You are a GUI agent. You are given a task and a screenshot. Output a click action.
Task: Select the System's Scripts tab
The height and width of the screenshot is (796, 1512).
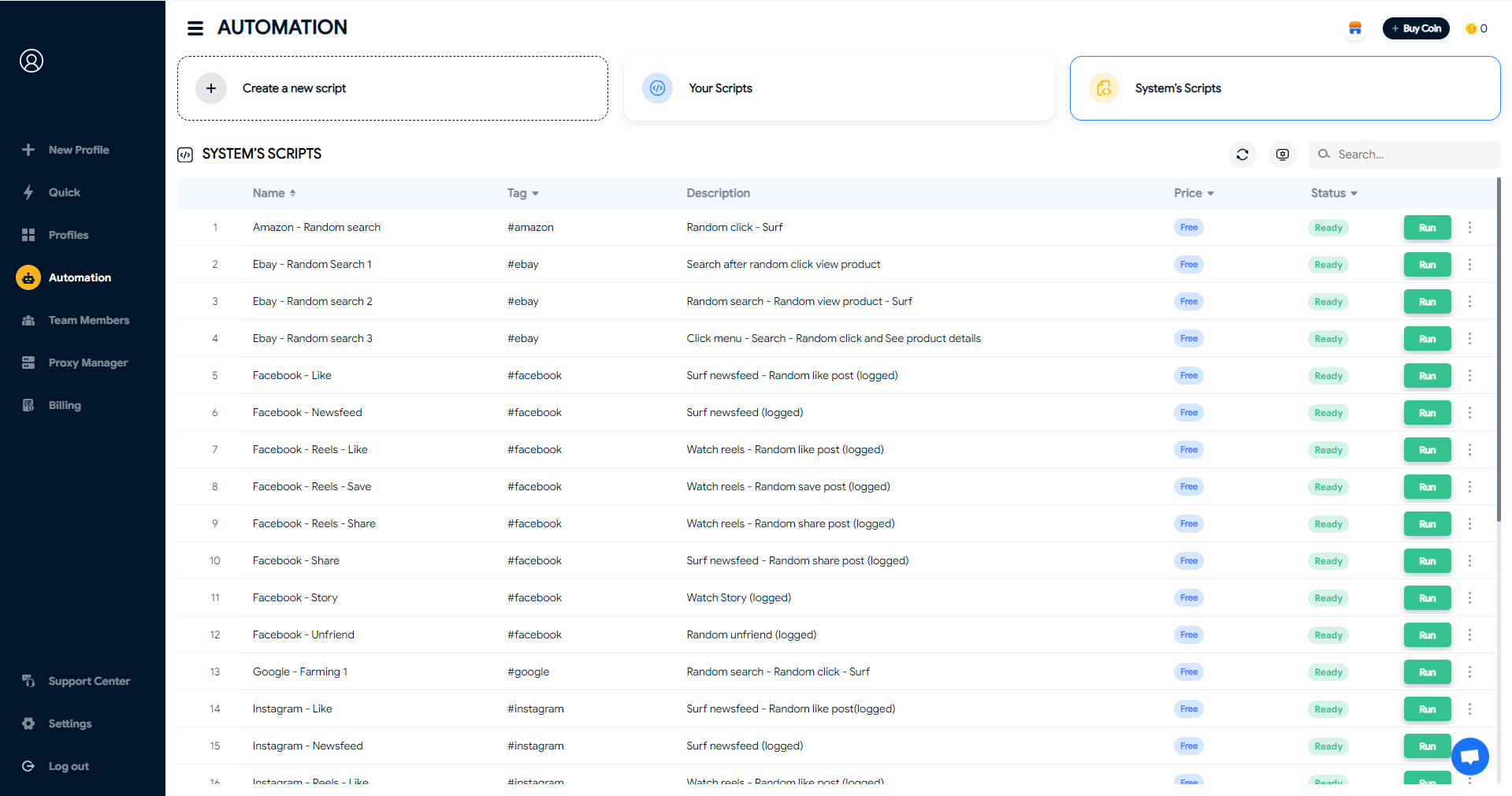point(1284,87)
